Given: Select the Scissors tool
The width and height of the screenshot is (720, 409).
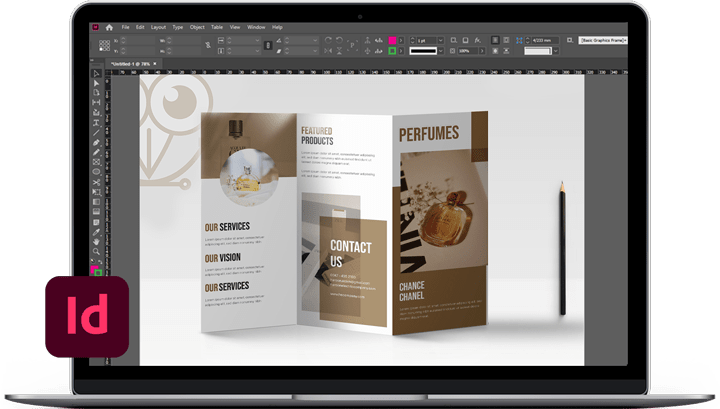Looking at the screenshot, I should [x=96, y=182].
